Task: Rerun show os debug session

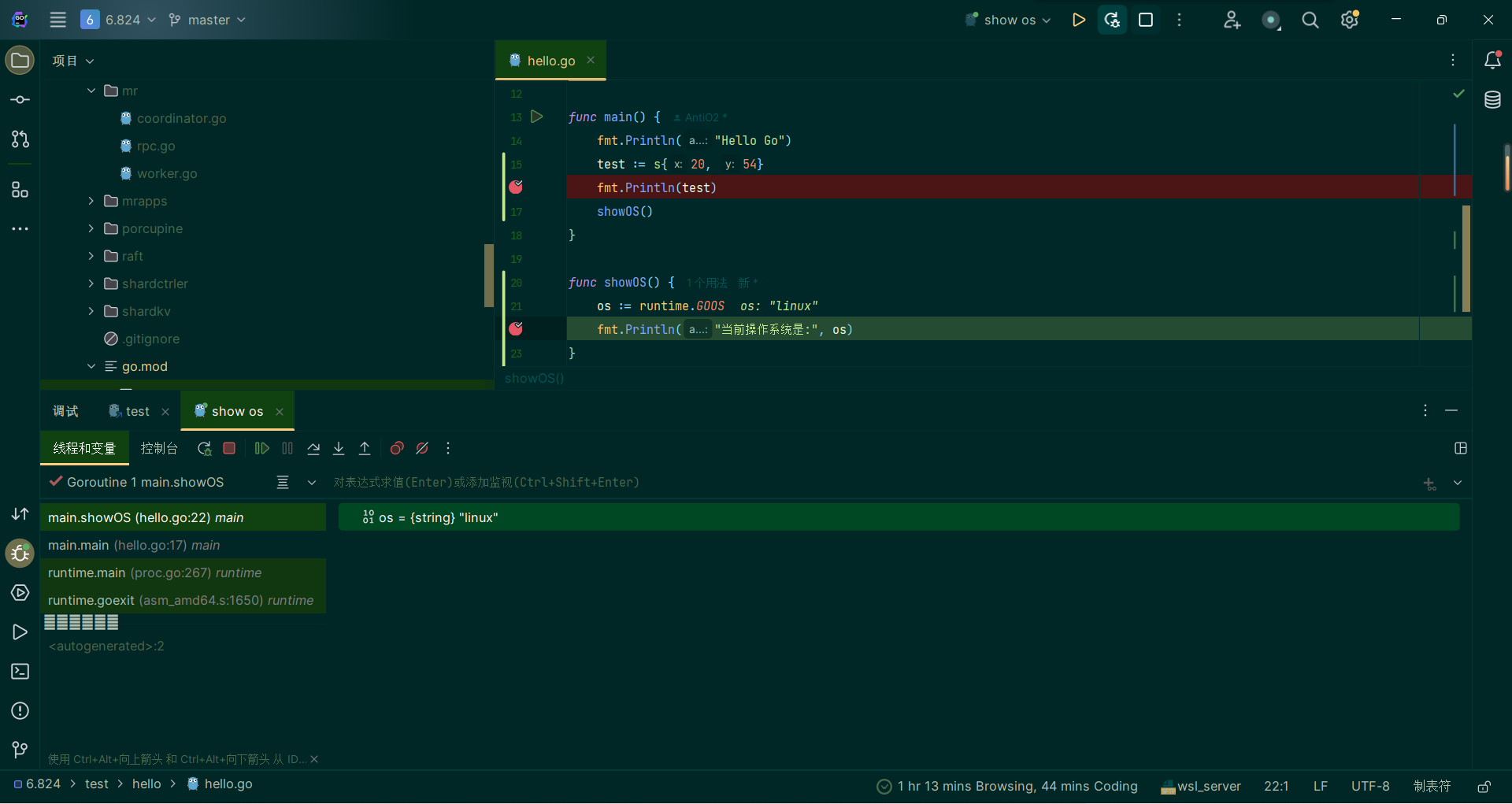Action: (204, 448)
